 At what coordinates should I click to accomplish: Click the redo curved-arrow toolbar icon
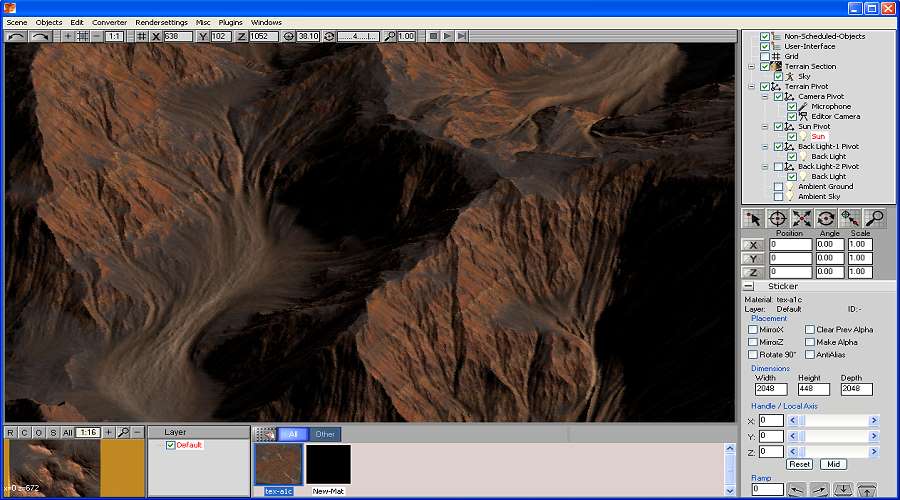click(x=41, y=36)
